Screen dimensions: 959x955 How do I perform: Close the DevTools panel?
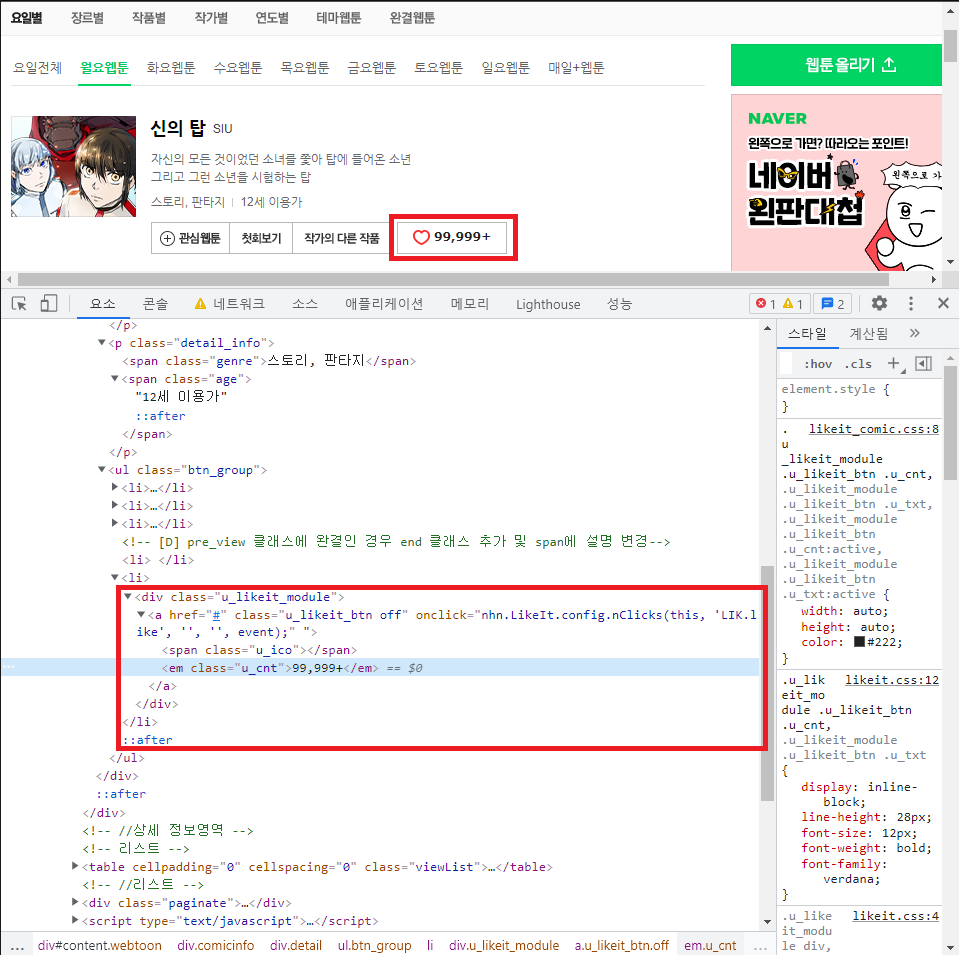tap(942, 303)
